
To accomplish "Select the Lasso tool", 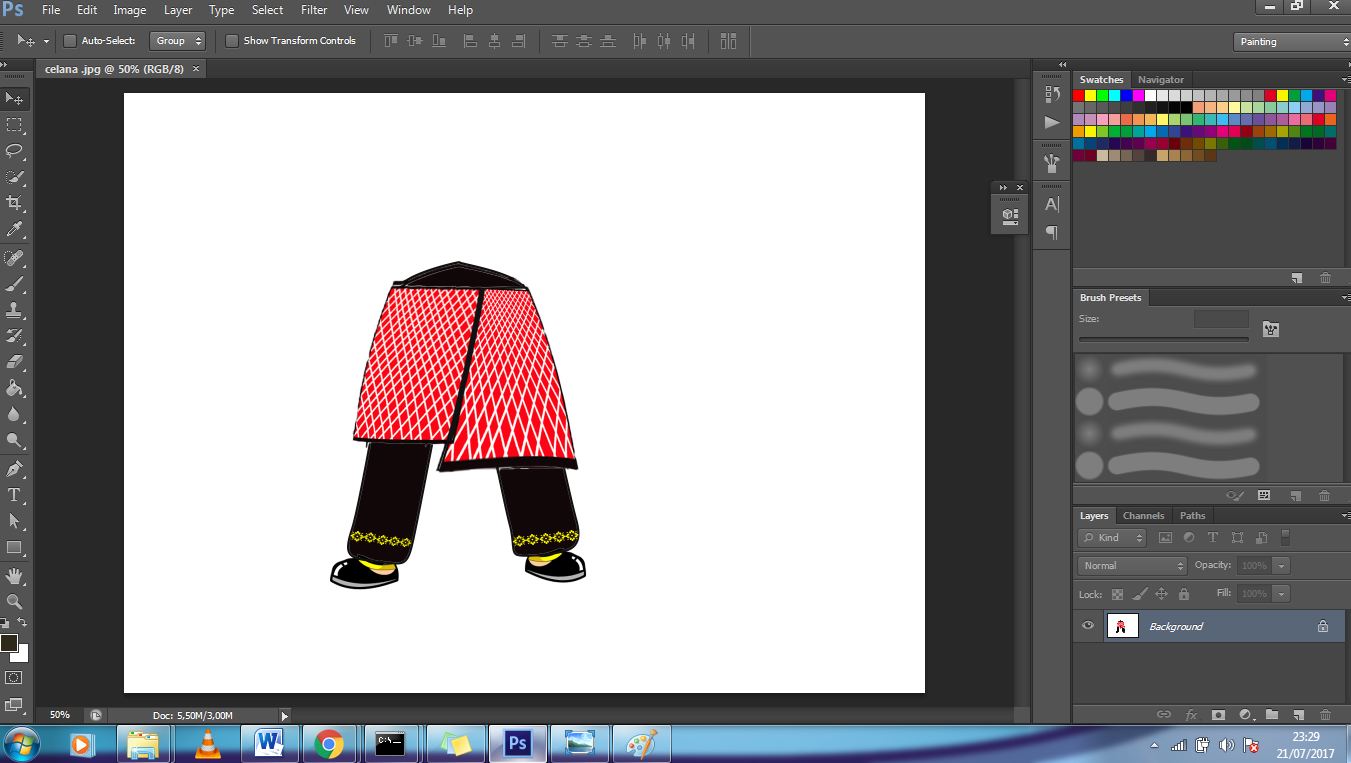I will tap(15, 151).
